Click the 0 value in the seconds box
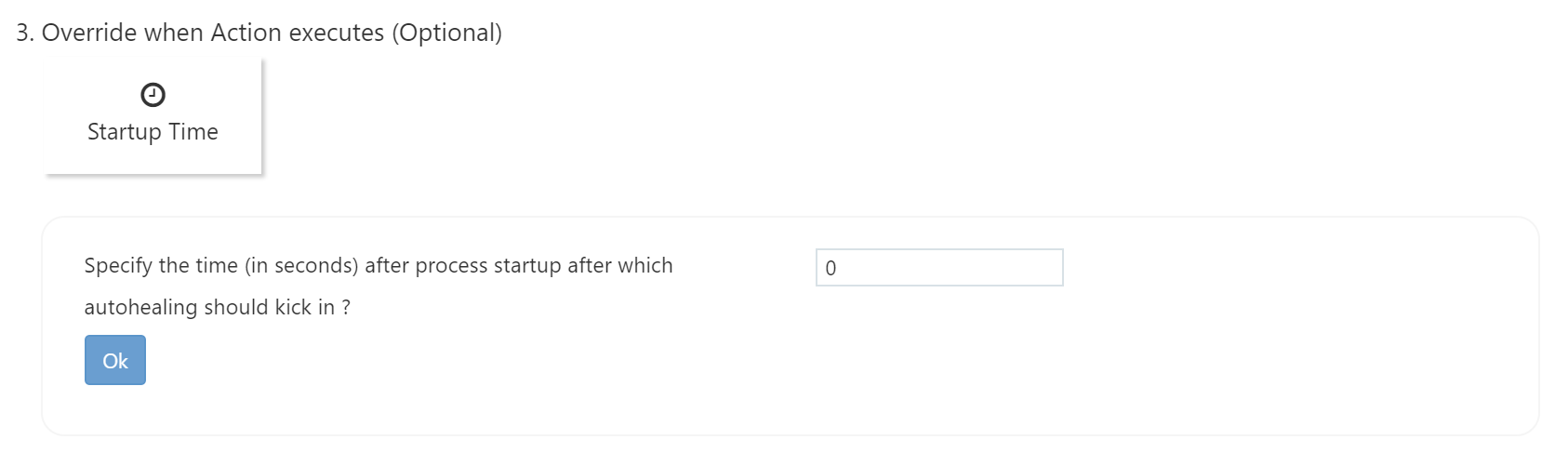The width and height of the screenshot is (1568, 453). (x=831, y=269)
